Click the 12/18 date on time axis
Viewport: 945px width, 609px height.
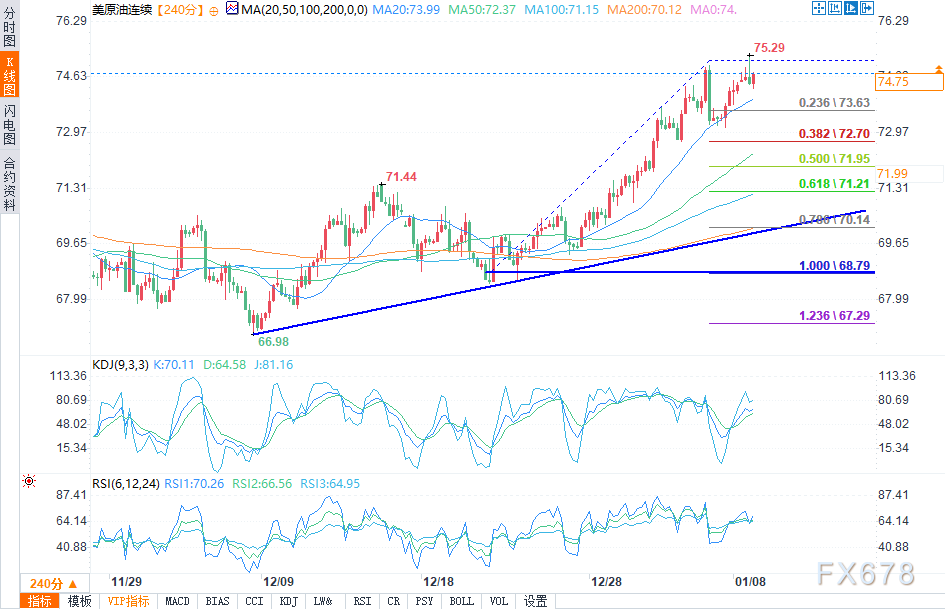pos(439,582)
